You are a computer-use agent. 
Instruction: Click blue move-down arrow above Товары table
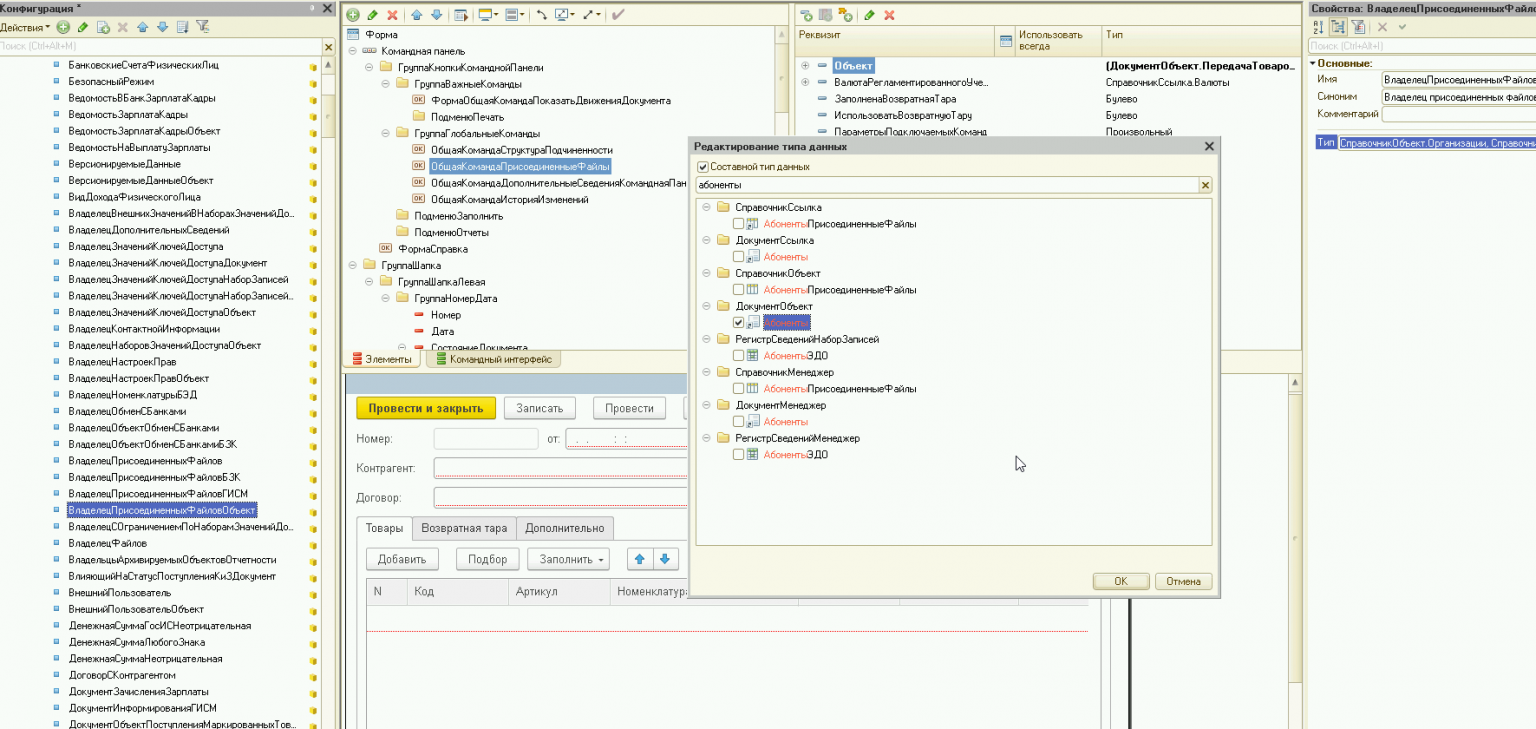(664, 559)
